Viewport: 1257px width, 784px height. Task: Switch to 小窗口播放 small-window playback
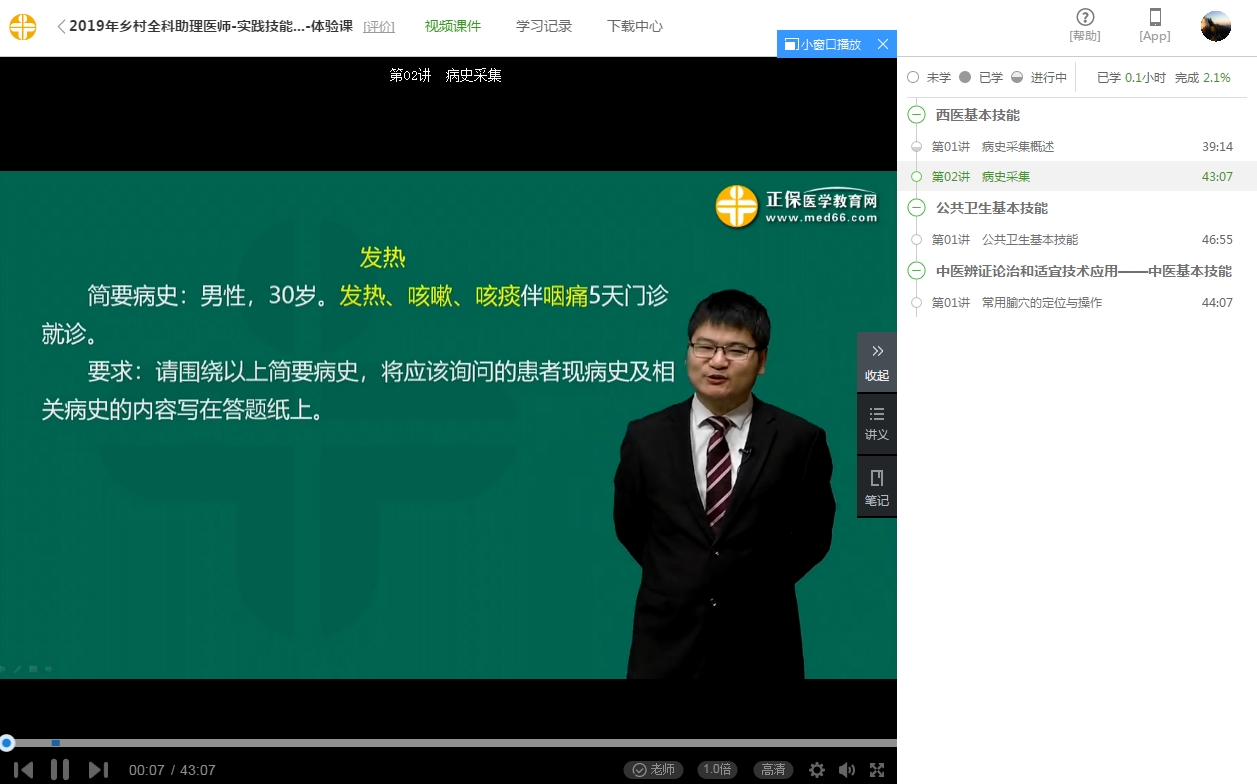tap(823, 44)
